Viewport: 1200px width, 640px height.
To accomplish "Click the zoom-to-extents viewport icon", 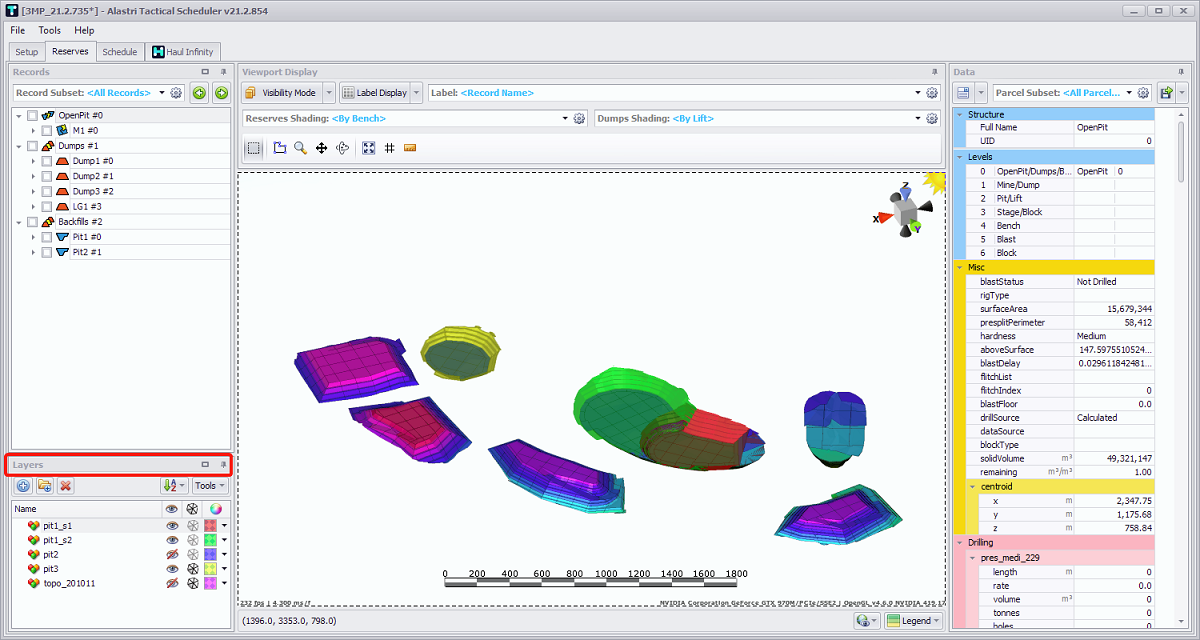I will pos(368,148).
